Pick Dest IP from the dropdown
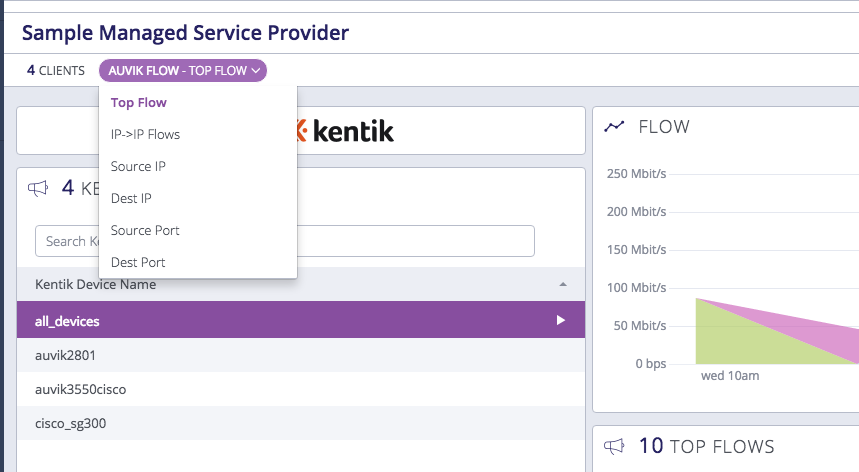 [131, 198]
